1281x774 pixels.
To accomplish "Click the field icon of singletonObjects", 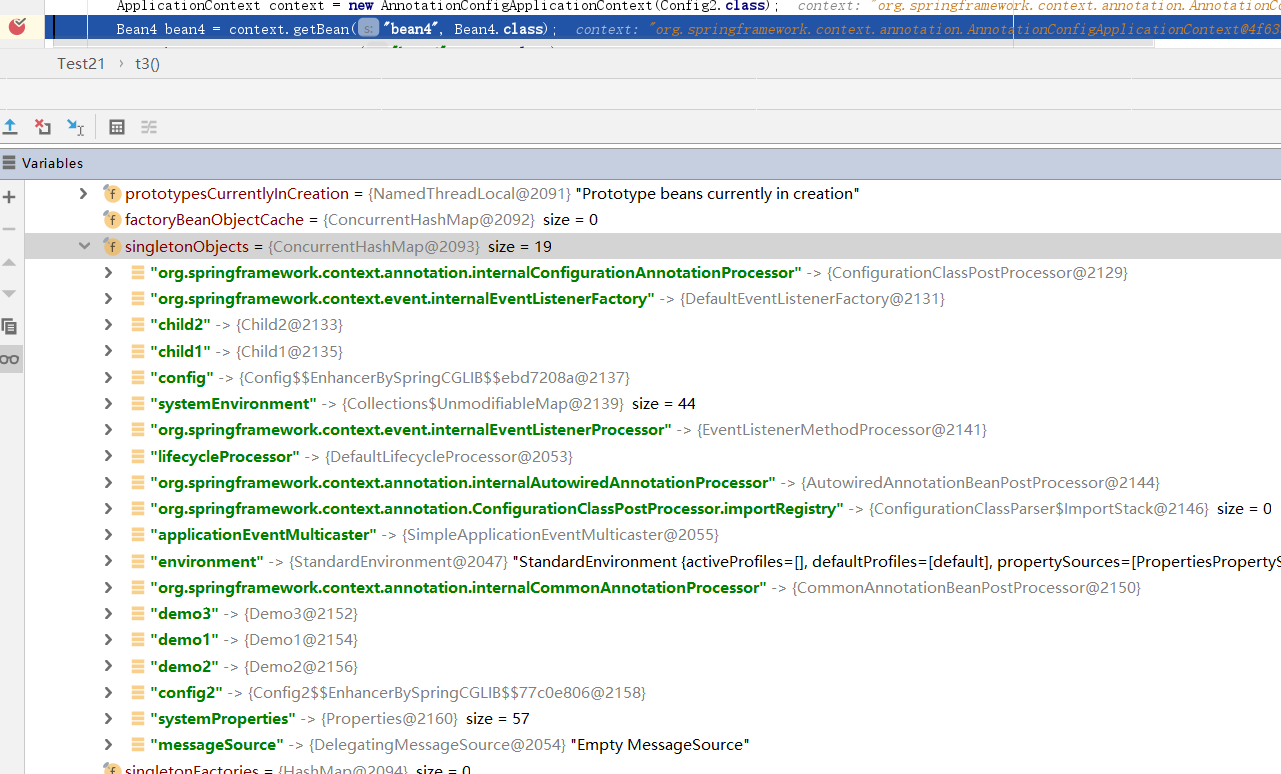I will pos(112,246).
